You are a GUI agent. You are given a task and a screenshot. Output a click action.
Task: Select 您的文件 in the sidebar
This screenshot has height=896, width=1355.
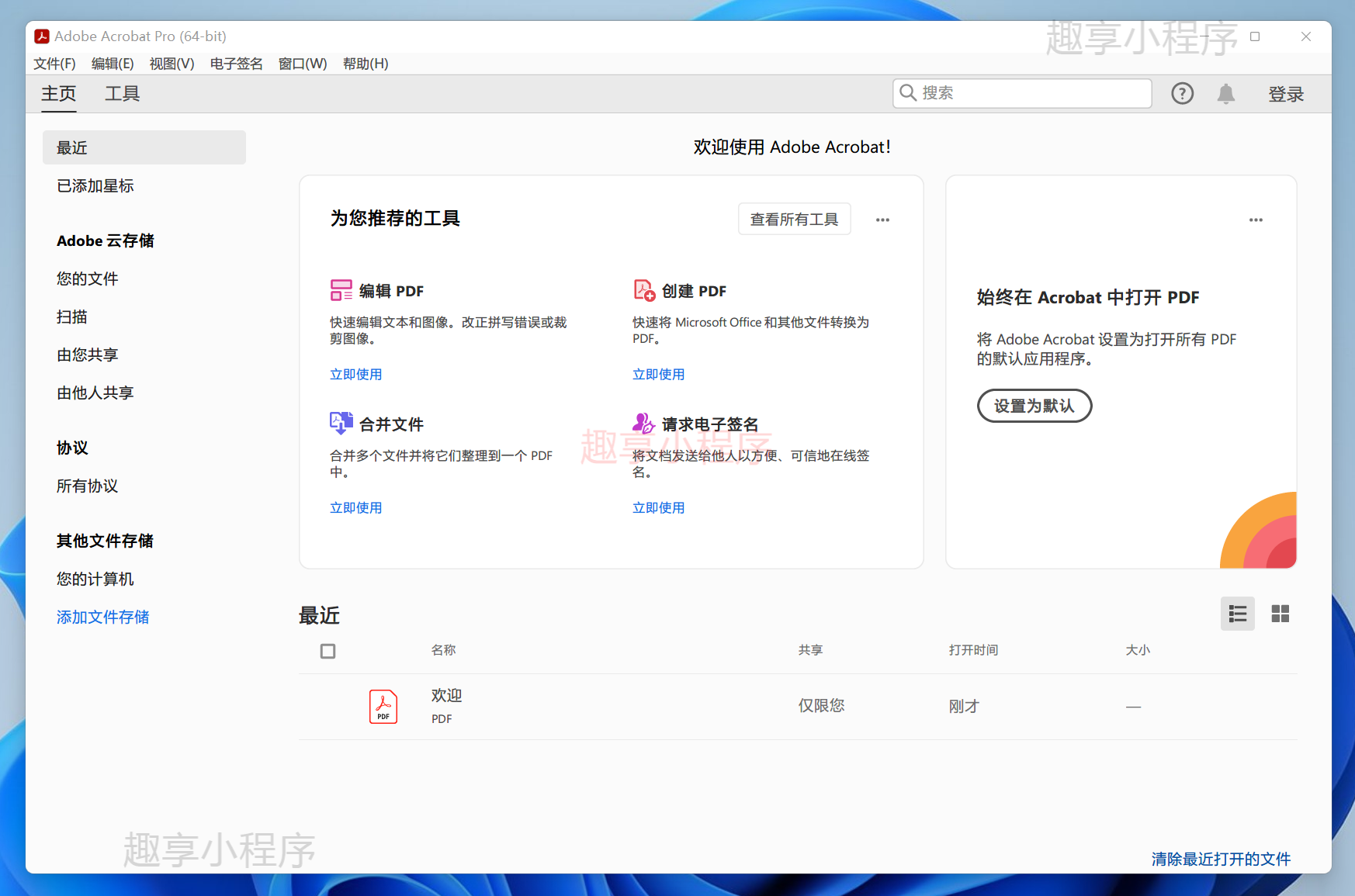tap(88, 279)
